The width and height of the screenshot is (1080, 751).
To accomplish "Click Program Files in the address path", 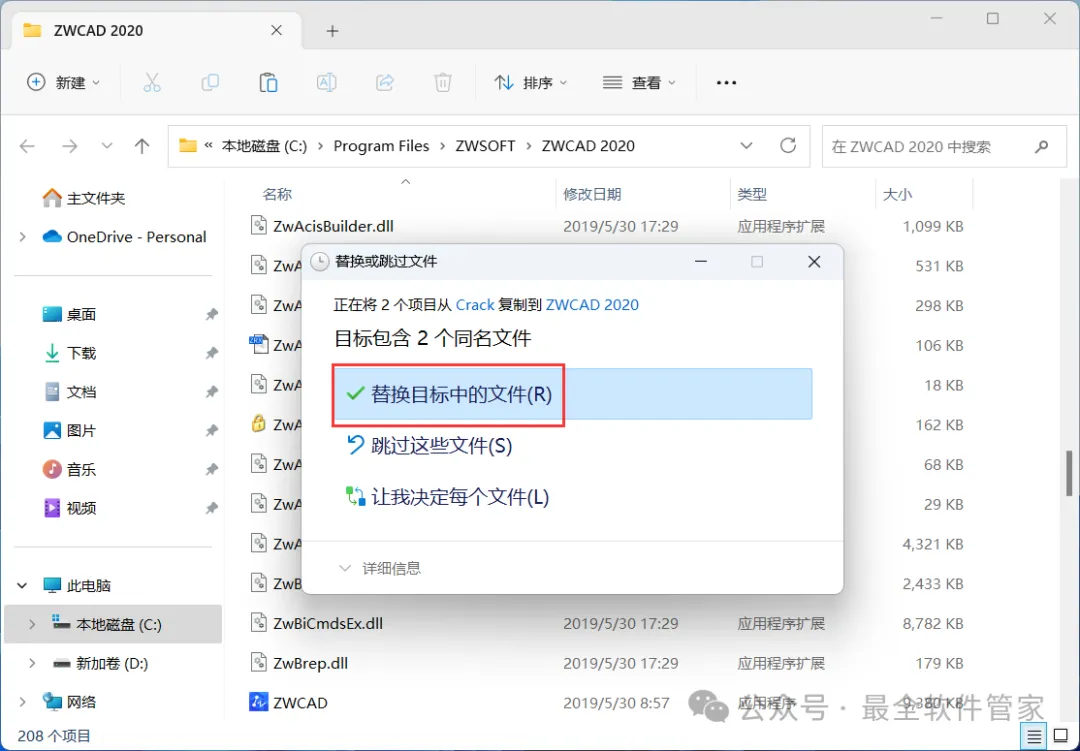I will 381,146.
